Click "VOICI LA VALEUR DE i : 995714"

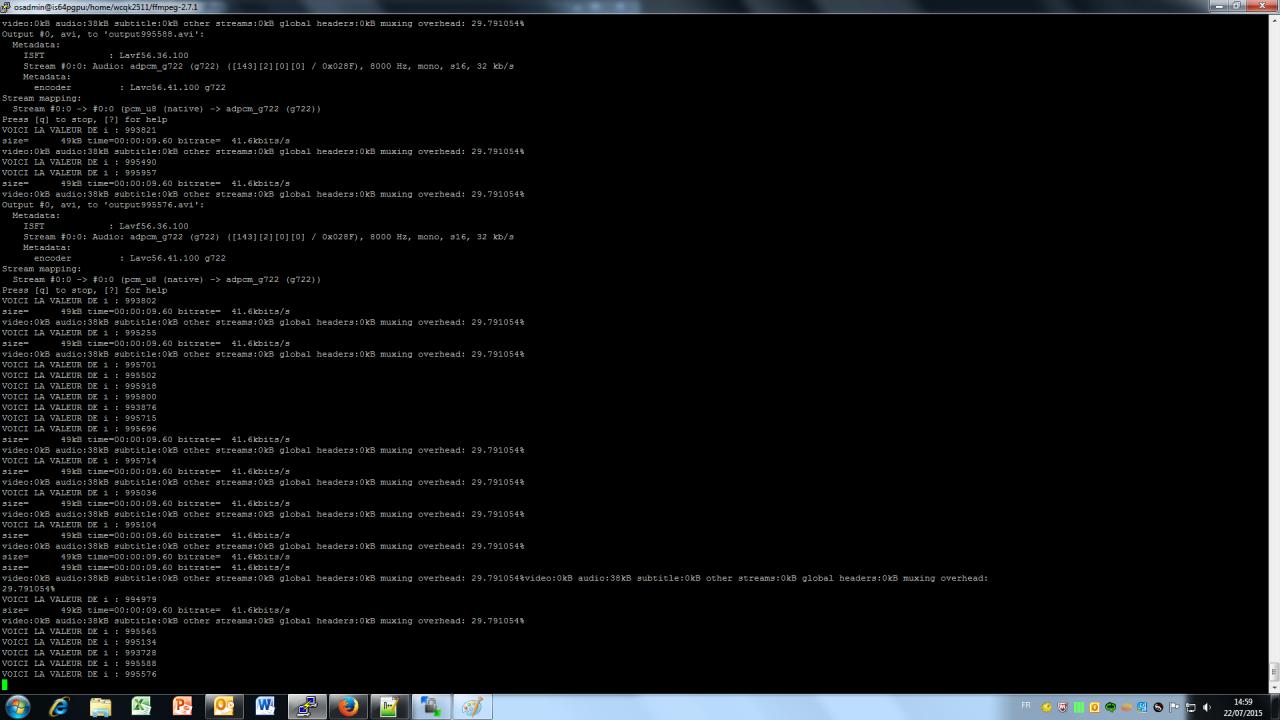click(79, 461)
